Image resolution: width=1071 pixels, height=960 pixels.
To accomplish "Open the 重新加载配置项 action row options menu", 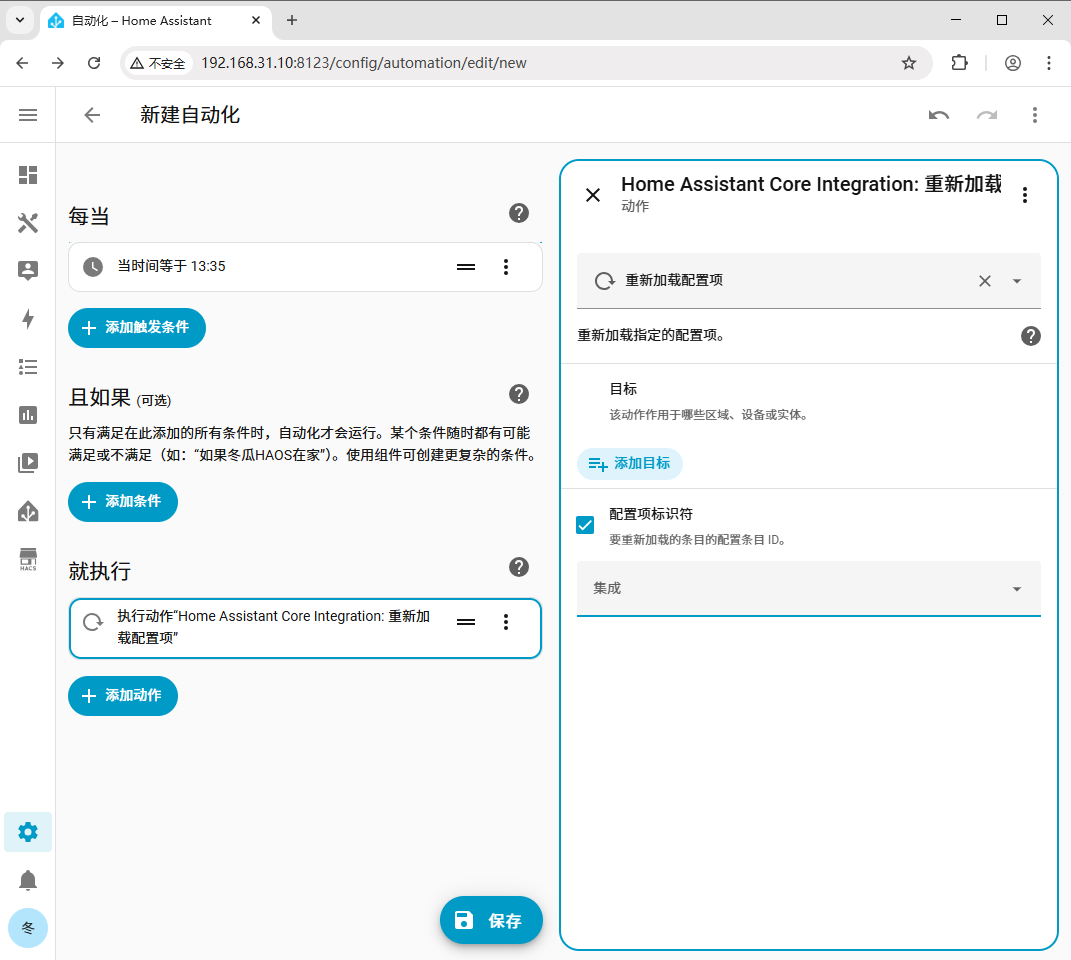I will pos(506,622).
